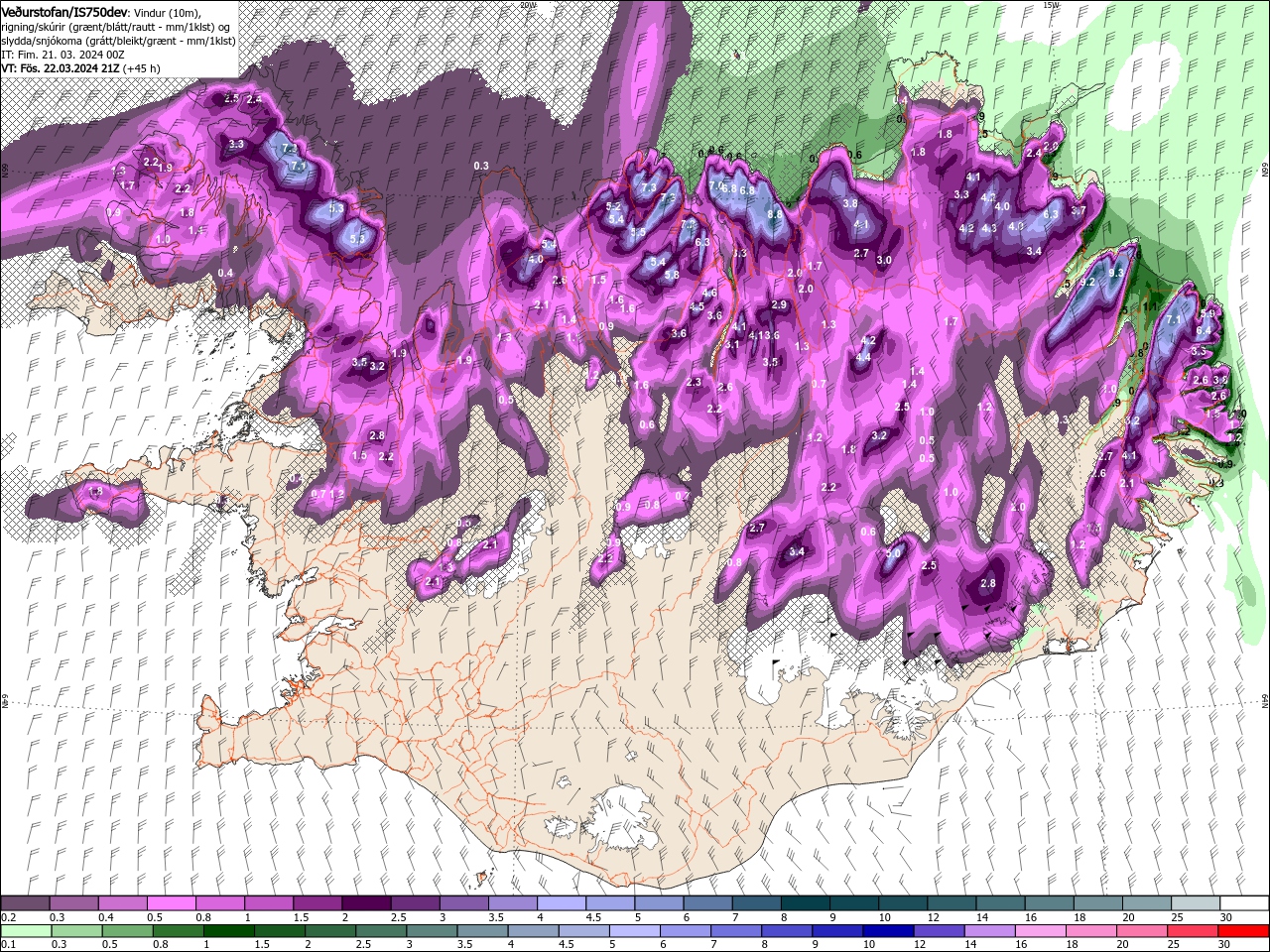
Task: Pick the top-scale swatch between 4 and 4.5
Action: pos(561,903)
